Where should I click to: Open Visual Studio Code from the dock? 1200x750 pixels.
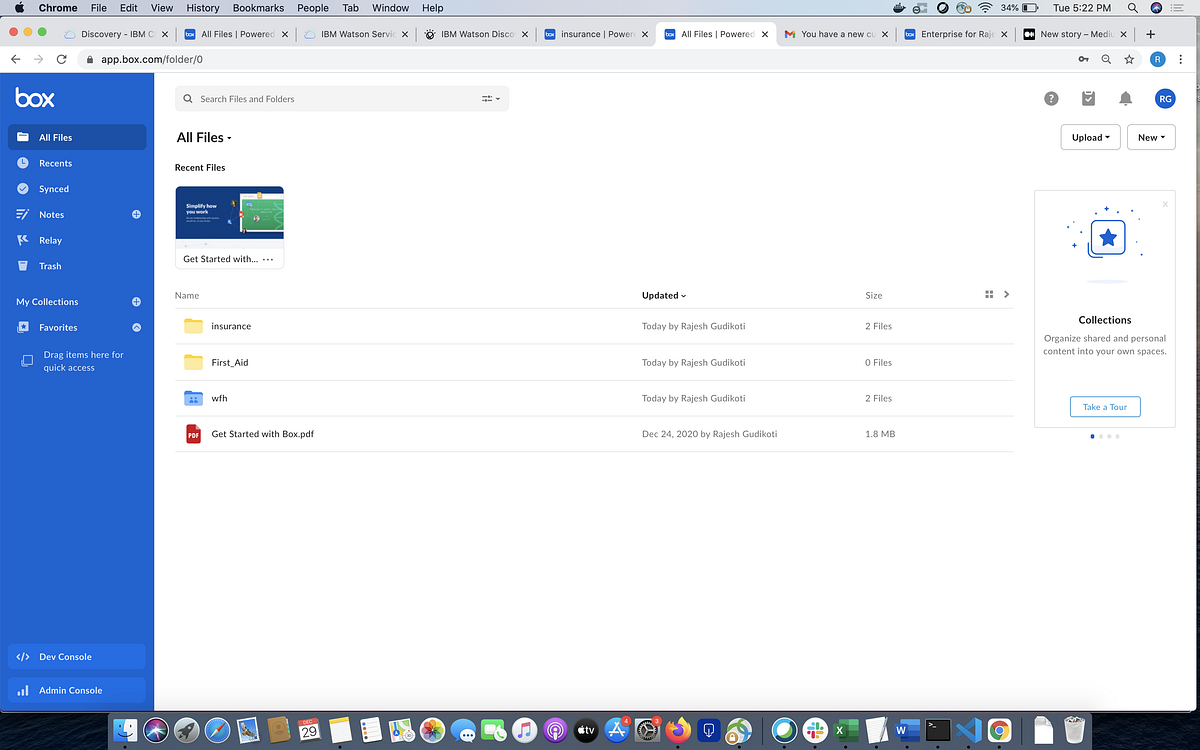pos(968,730)
